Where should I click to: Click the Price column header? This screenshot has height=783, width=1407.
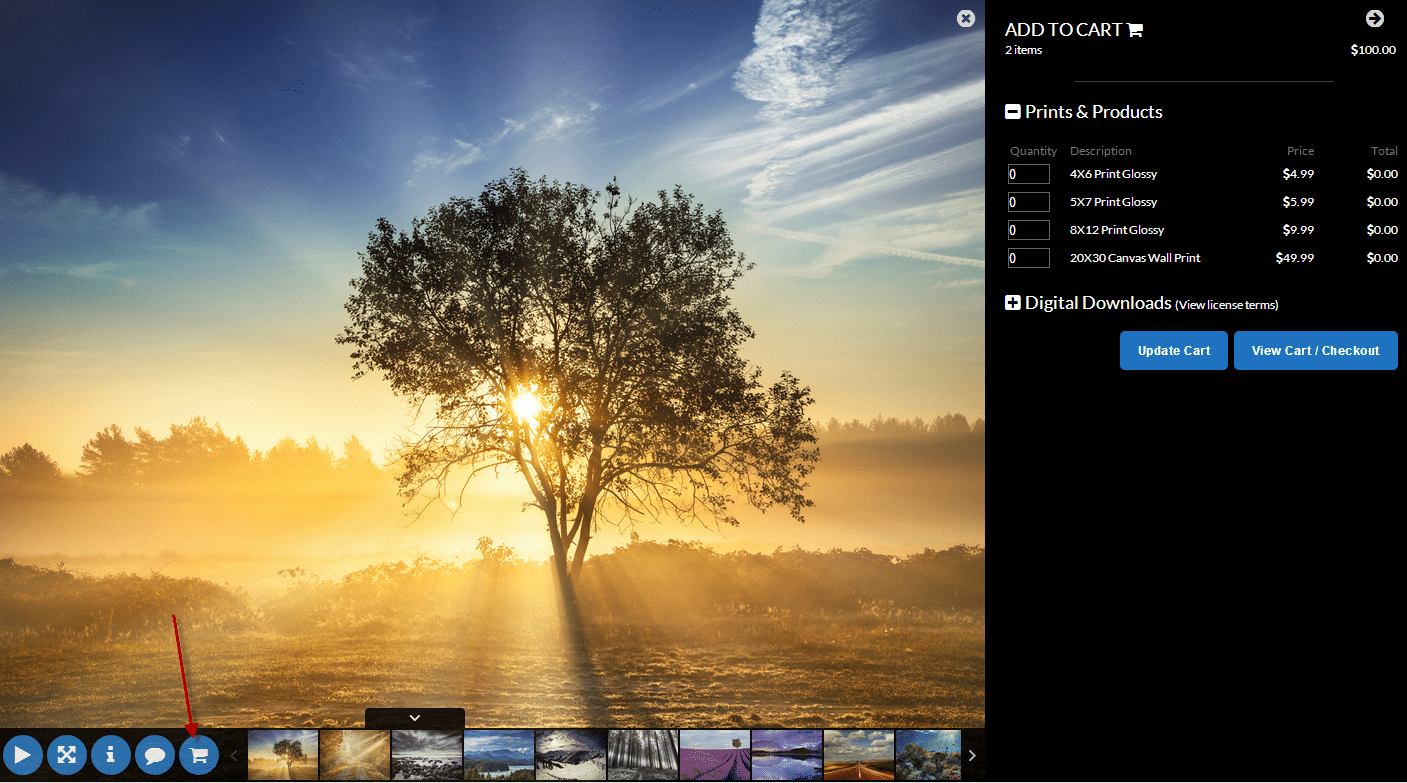point(1301,151)
